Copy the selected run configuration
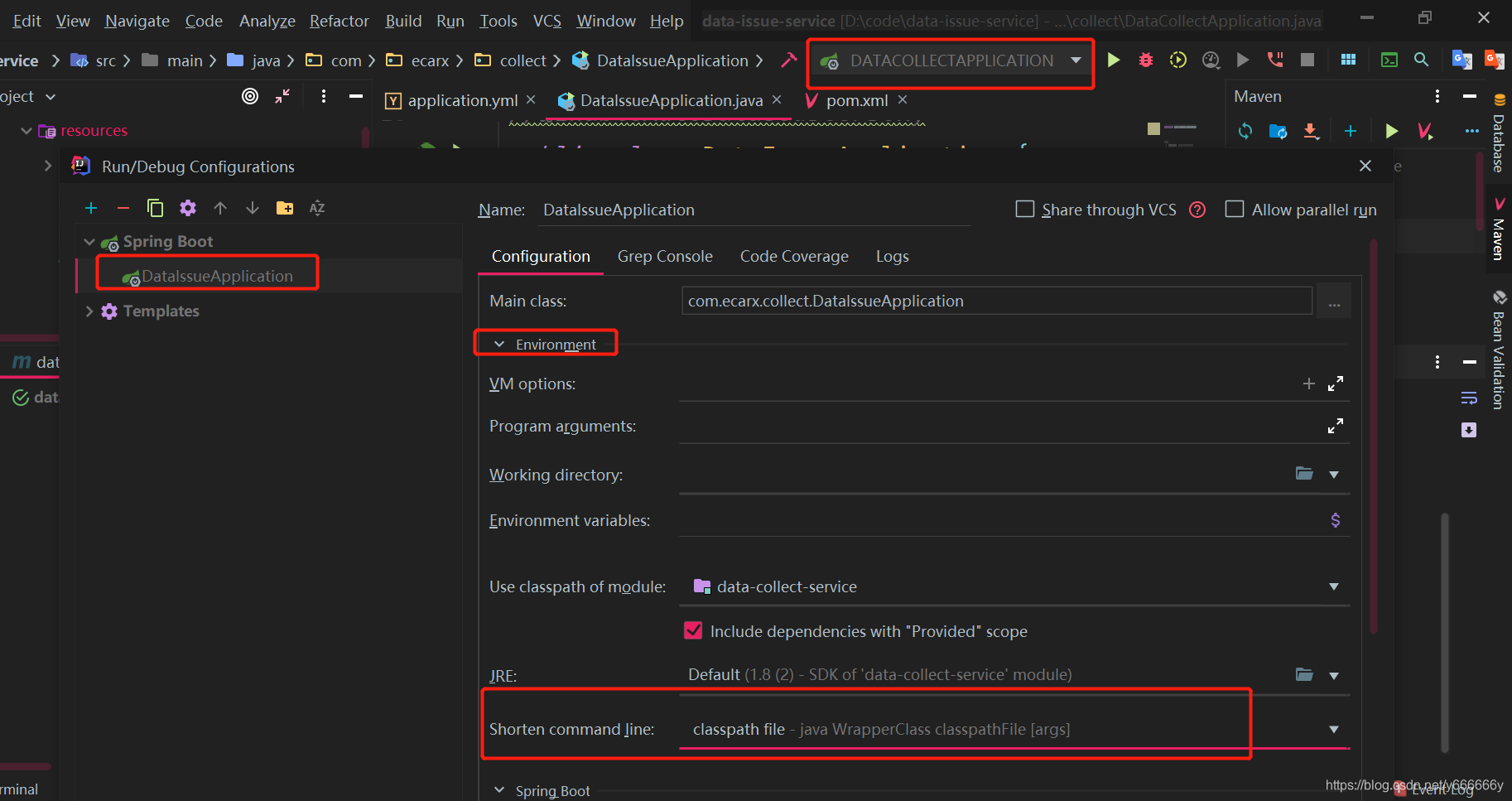Image resolution: width=1512 pixels, height=801 pixels. click(156, 208)
